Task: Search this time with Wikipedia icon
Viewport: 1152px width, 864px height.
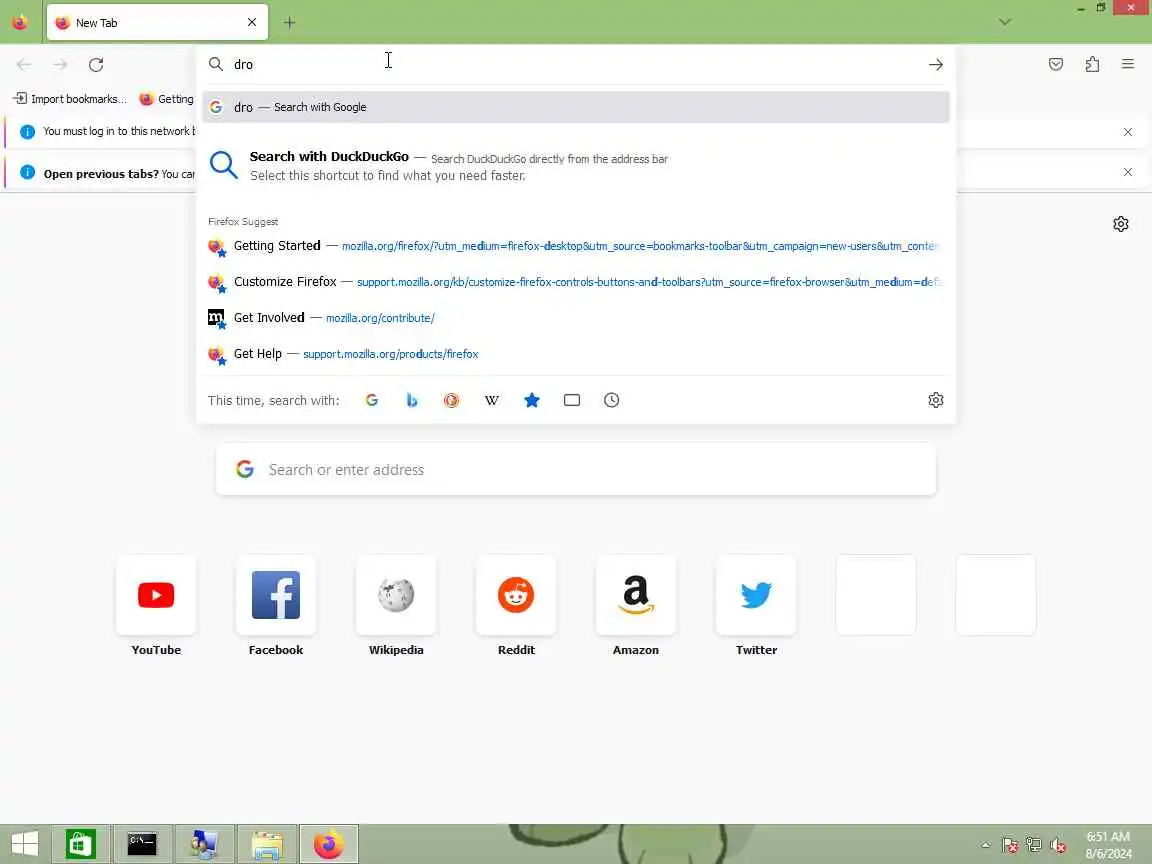Action: [x=492, y=400]
